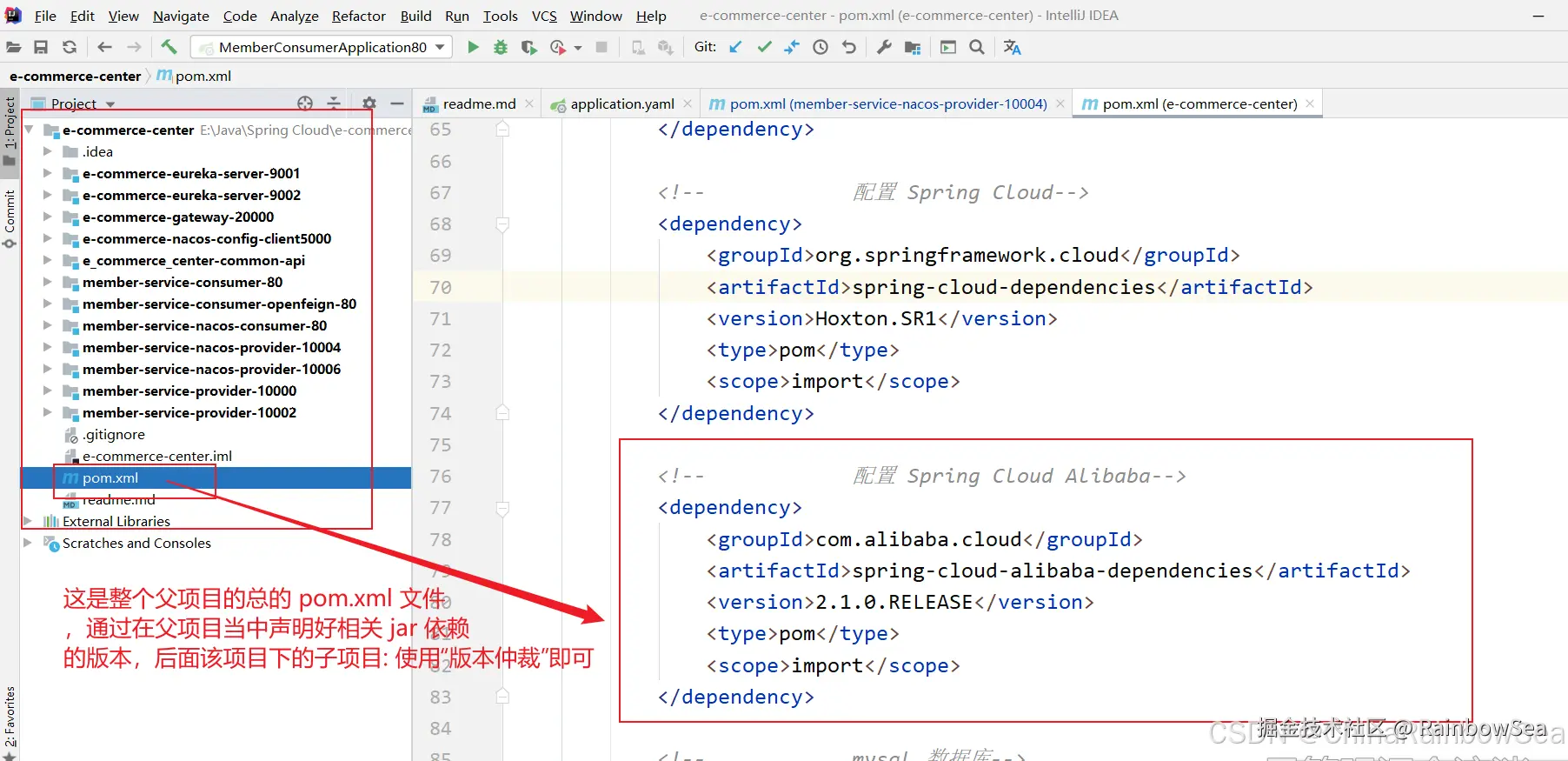This screenshot has width=1568, height=761.
Task: Run MemberConsumerApplication80 with green play icon
Action: [473, 47]
